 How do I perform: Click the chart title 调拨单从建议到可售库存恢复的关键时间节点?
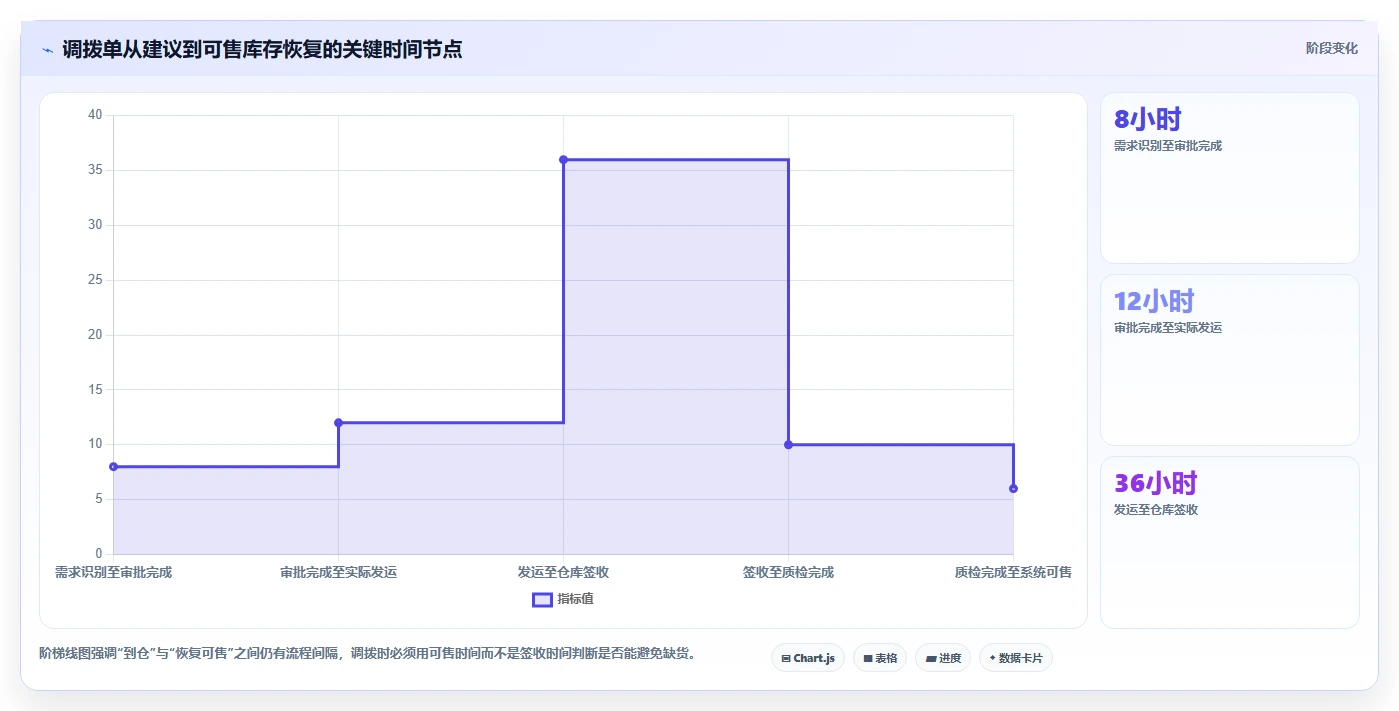tap(262, 49)
